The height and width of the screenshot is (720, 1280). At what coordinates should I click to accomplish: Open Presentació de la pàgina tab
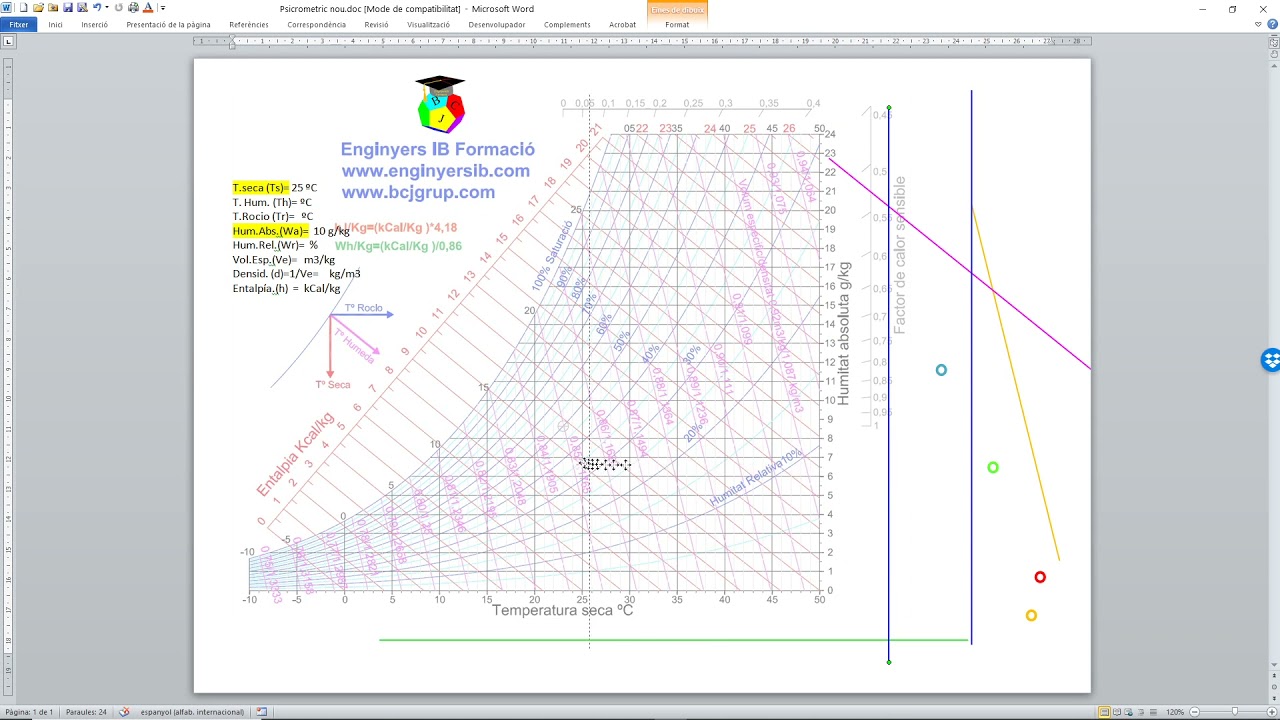tap(168, 24)
